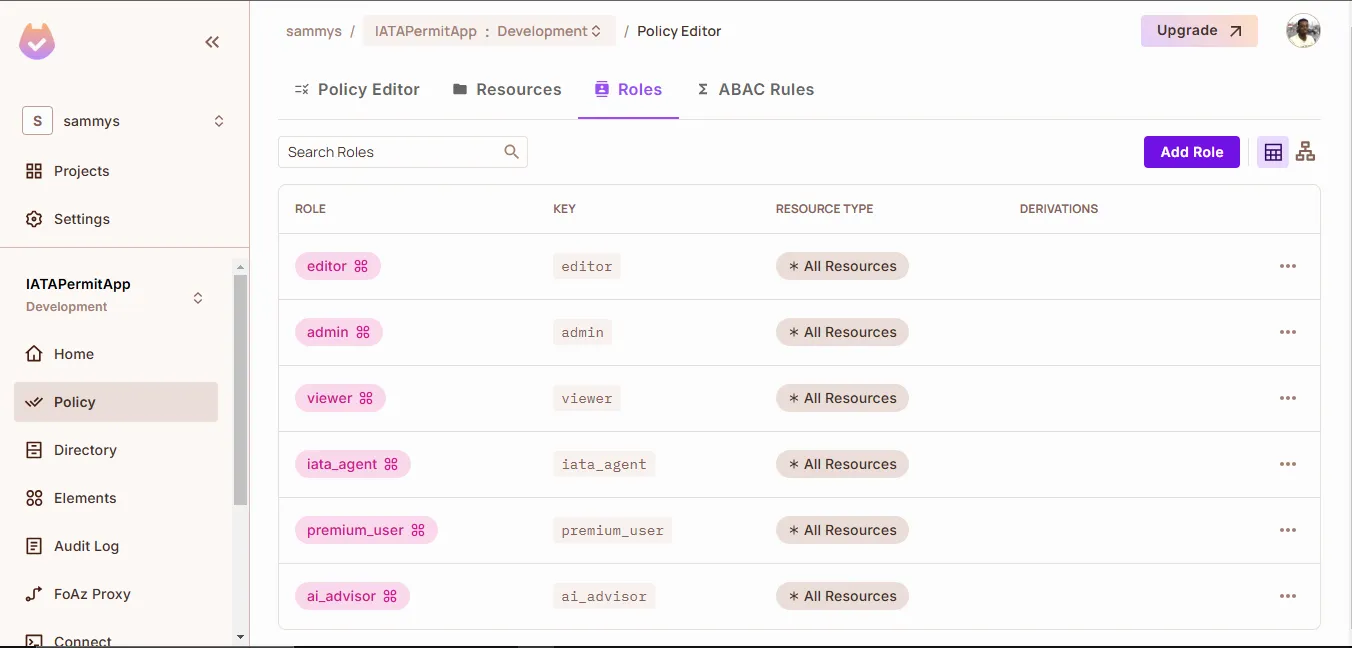Screen dimensions: 1352x648
Task: Open three-dot menu for iata_agent role
Action: tap(1287, 464)
